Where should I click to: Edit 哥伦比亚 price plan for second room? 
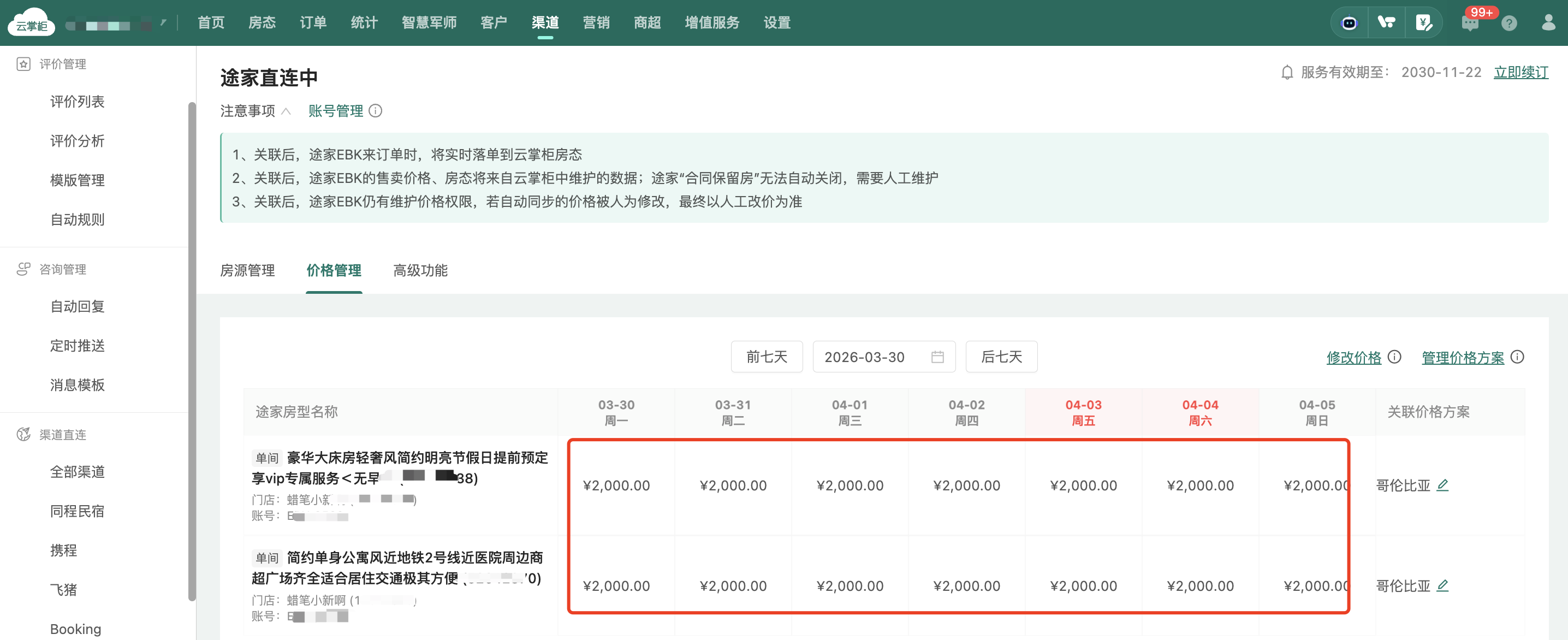pos(1442,585)
